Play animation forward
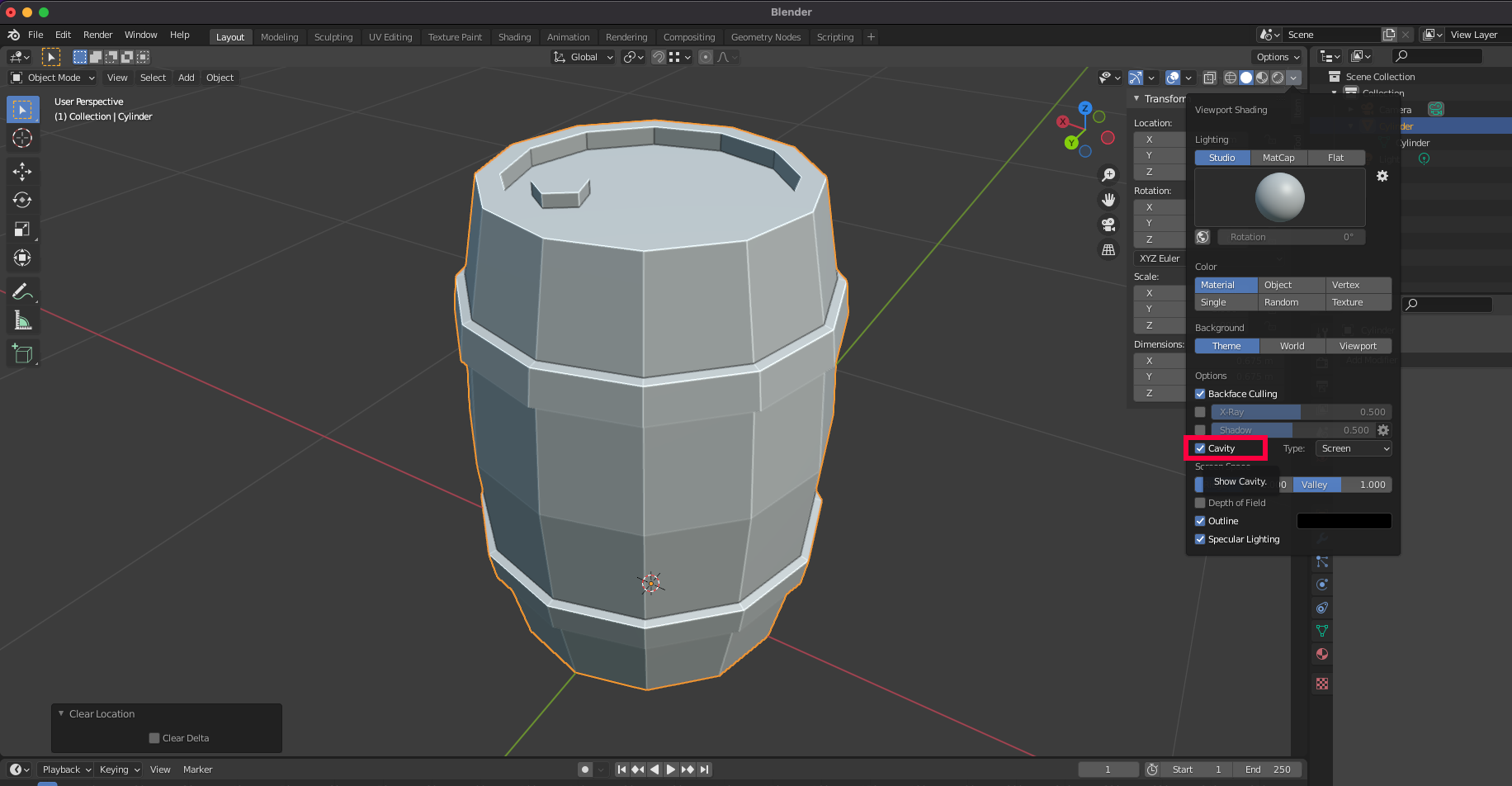1512x786 pixels. click(671, 769)
